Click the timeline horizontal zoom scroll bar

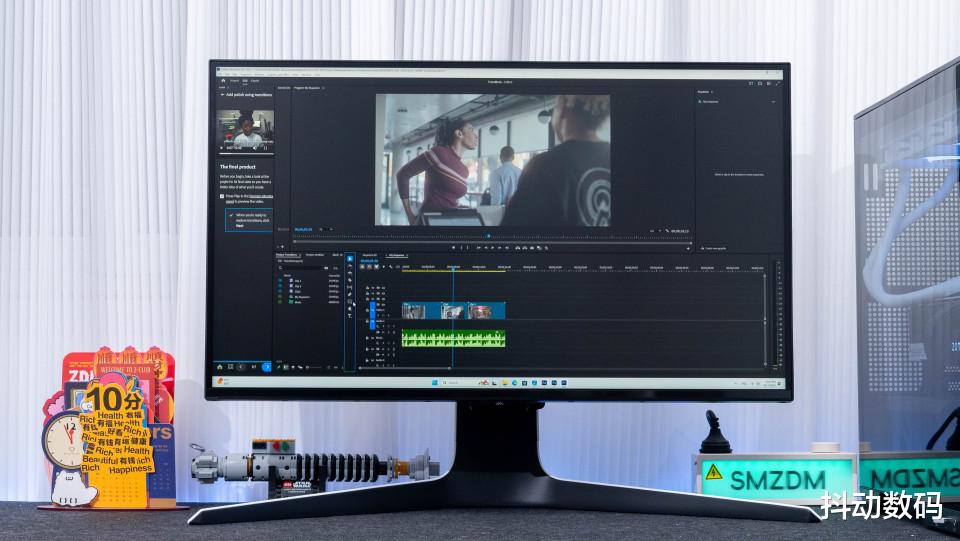(405, 368)
